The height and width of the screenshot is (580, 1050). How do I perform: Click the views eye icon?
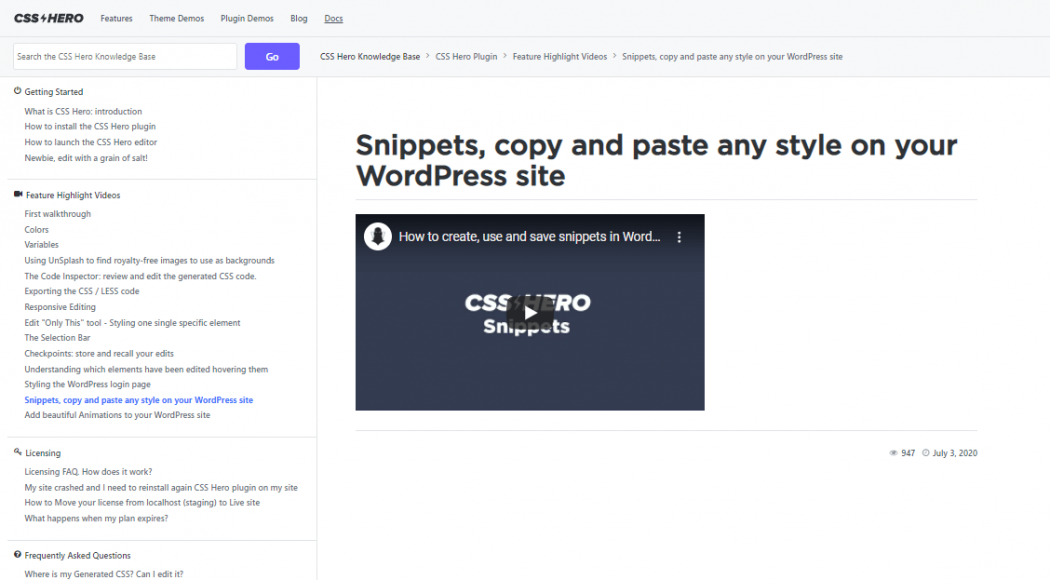pos(894,453)
